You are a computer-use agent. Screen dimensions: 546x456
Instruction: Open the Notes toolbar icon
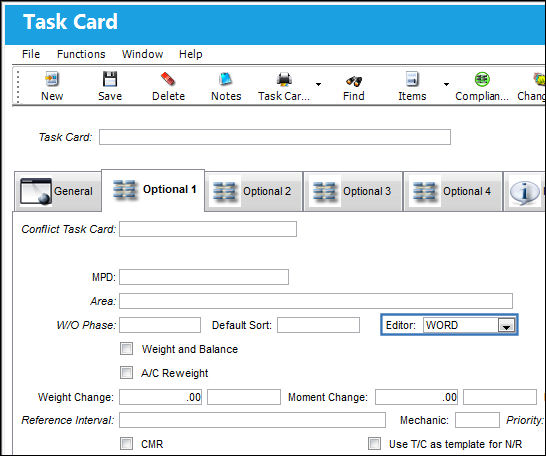(x=226, y=79)
